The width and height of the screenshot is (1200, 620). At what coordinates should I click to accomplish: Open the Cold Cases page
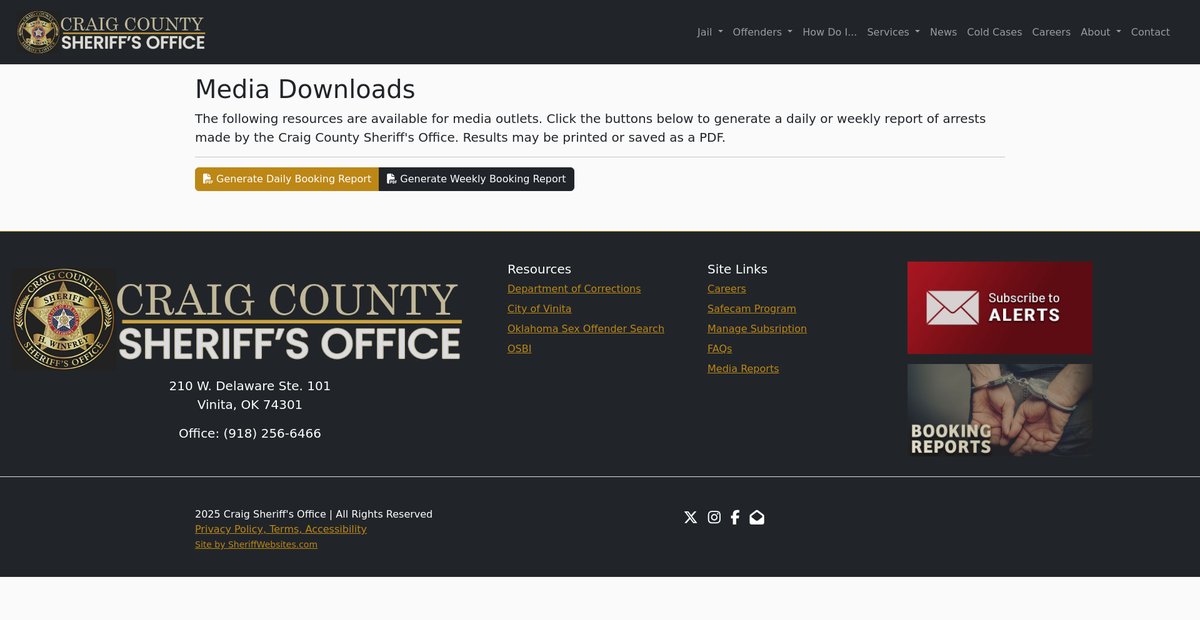(x=994, y=32)
